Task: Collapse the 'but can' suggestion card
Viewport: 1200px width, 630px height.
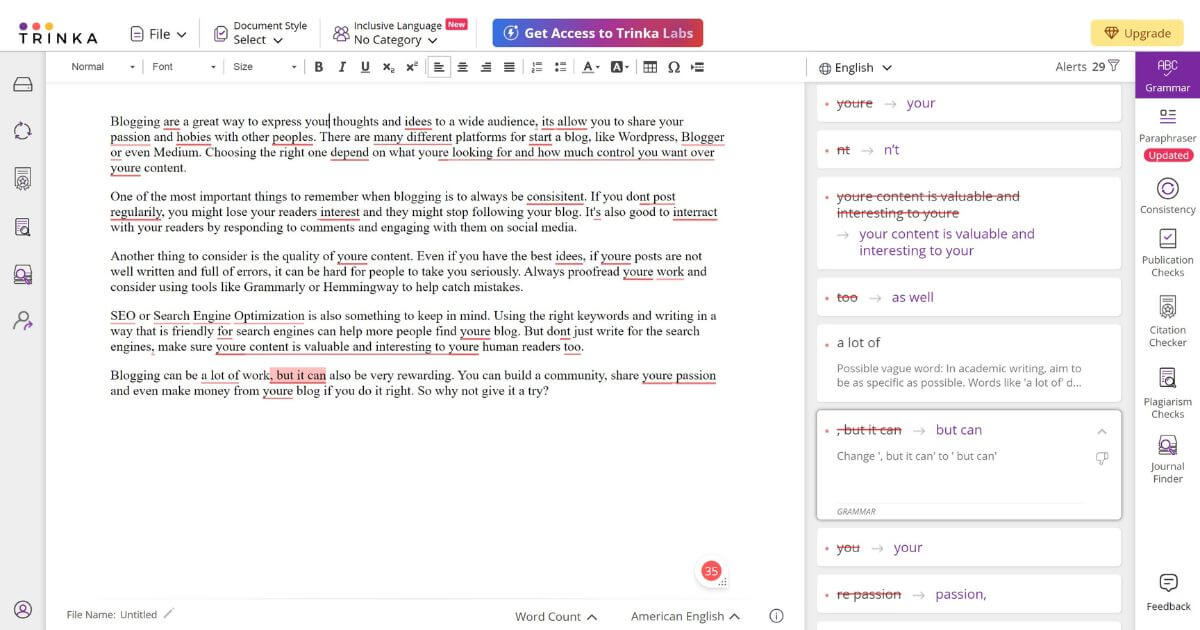Action: coord(1102,431)
